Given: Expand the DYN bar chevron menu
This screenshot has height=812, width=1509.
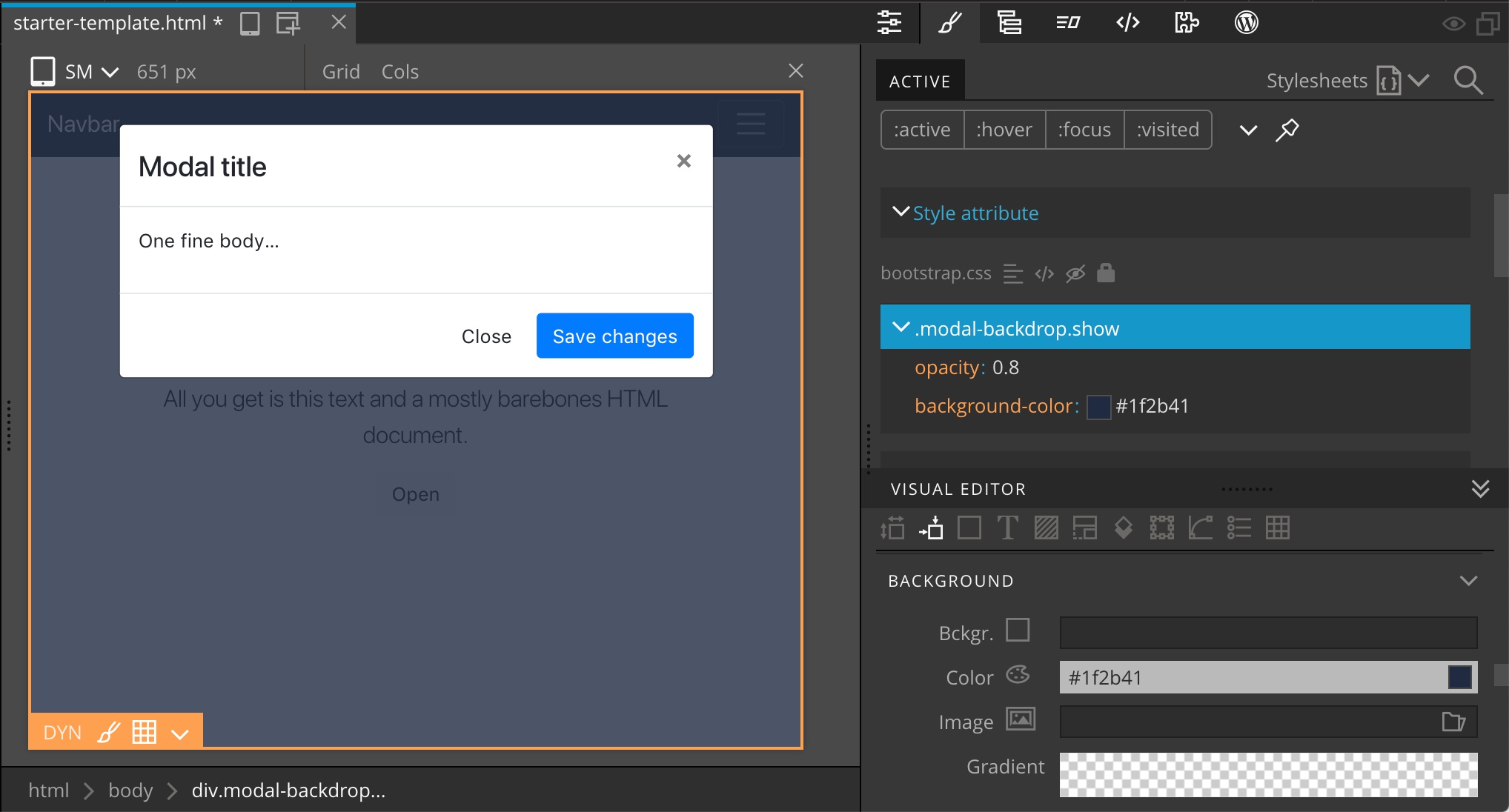Looking at the screenshot, I should [x=179, y=734].
